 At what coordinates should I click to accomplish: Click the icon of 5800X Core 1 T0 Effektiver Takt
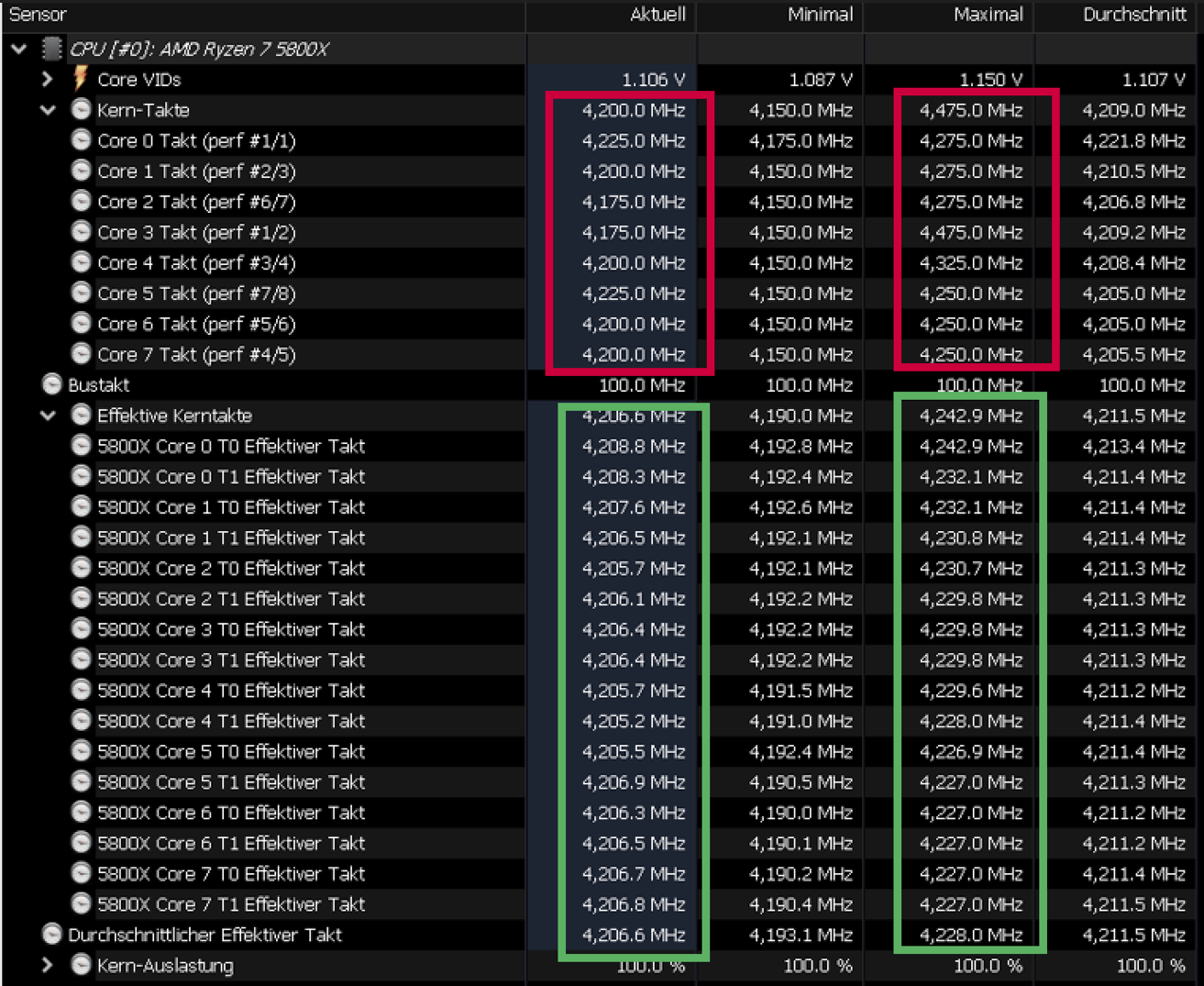point(81,507)
